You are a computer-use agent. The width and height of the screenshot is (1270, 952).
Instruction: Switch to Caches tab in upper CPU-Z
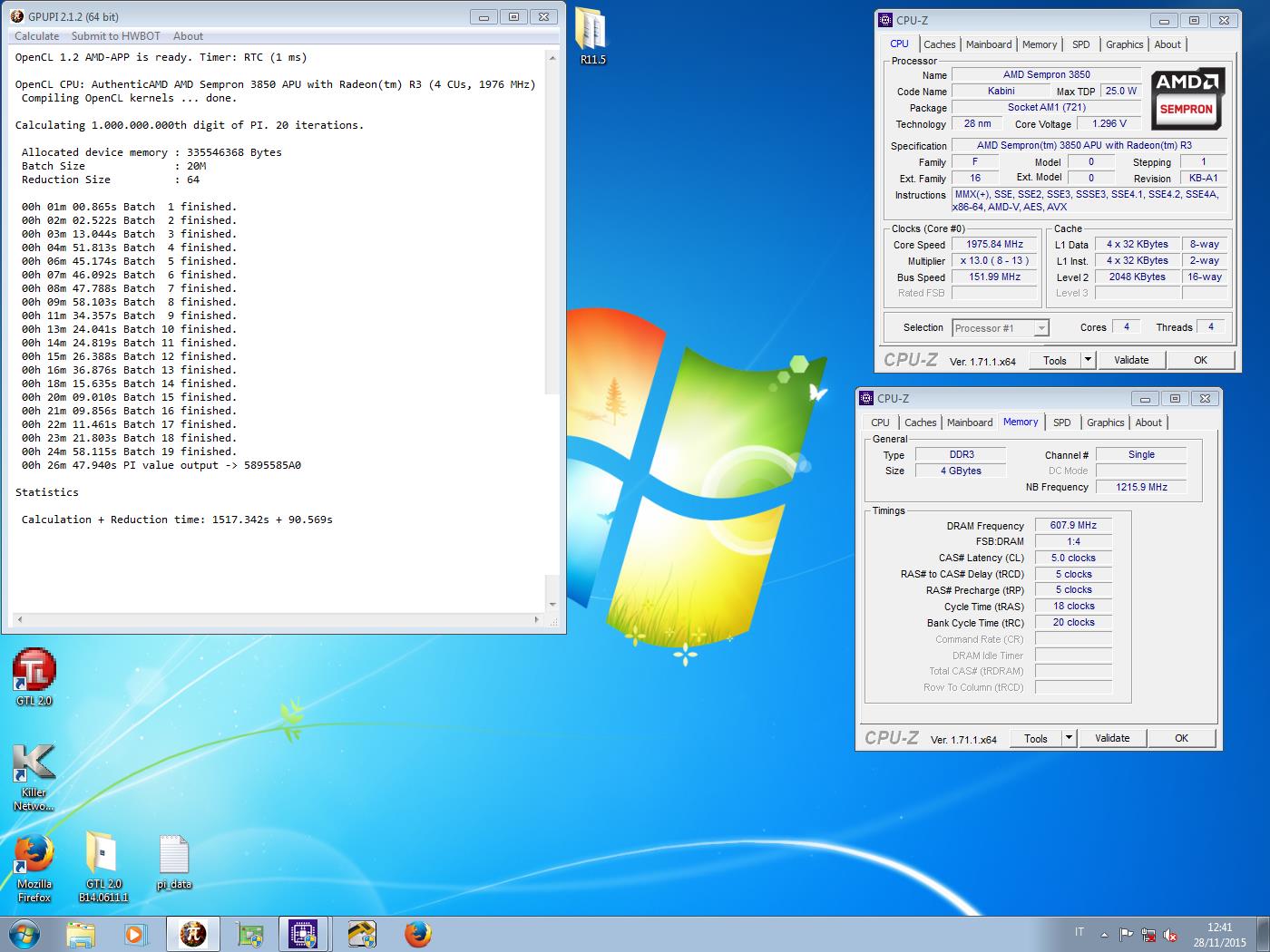[940, 44]
